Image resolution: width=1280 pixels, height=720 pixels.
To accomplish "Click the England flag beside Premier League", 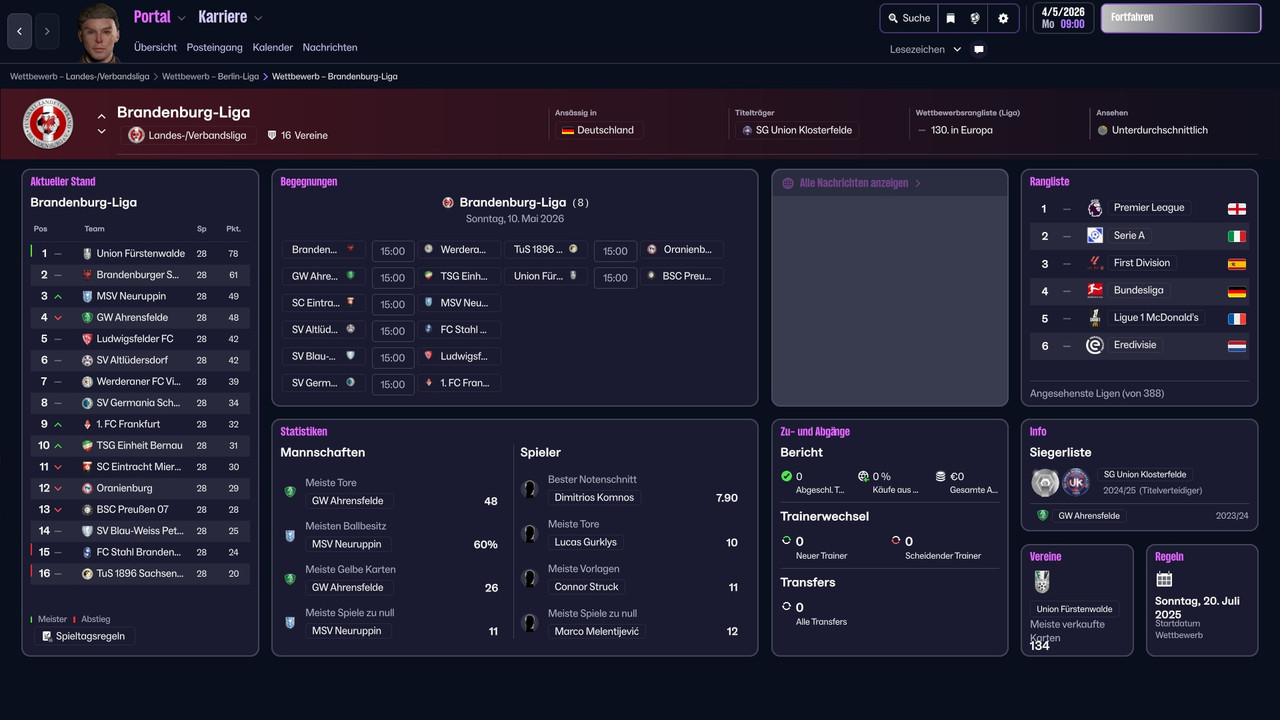I will (x=1239, y=207).
